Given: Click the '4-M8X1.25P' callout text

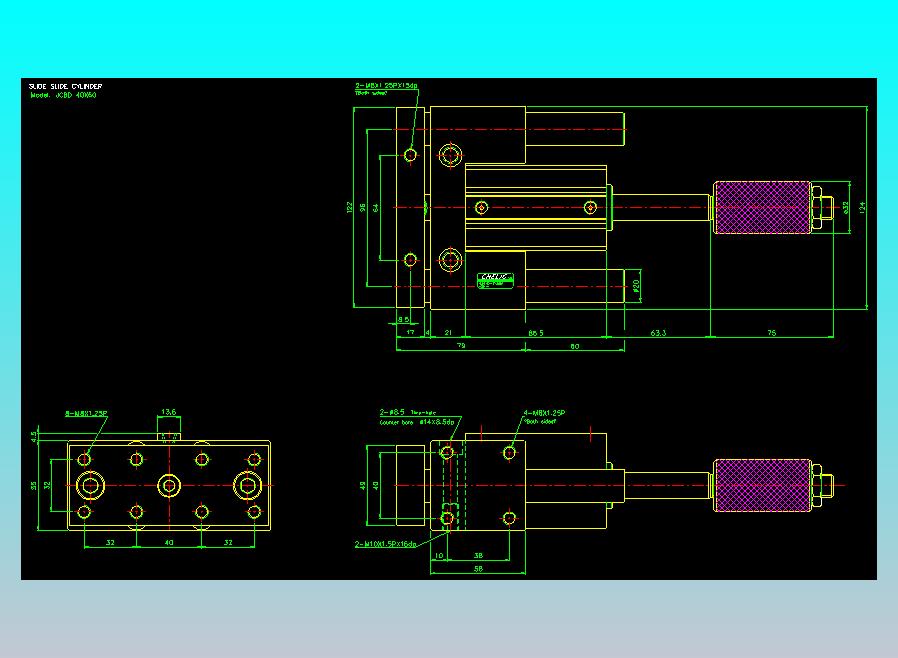Looking at the screenshot, I should pos(544,413).
